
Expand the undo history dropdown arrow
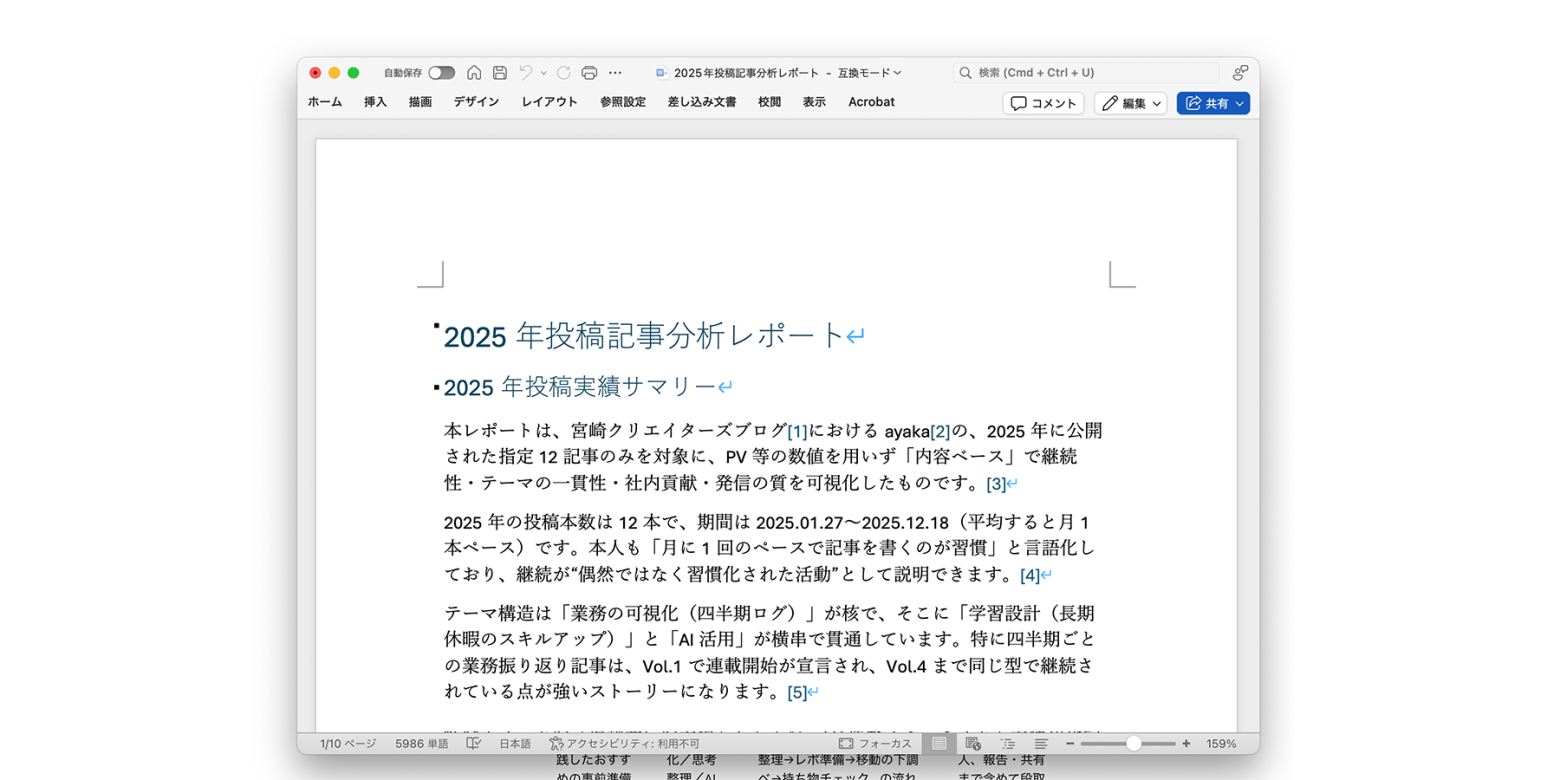click(544, 73)
